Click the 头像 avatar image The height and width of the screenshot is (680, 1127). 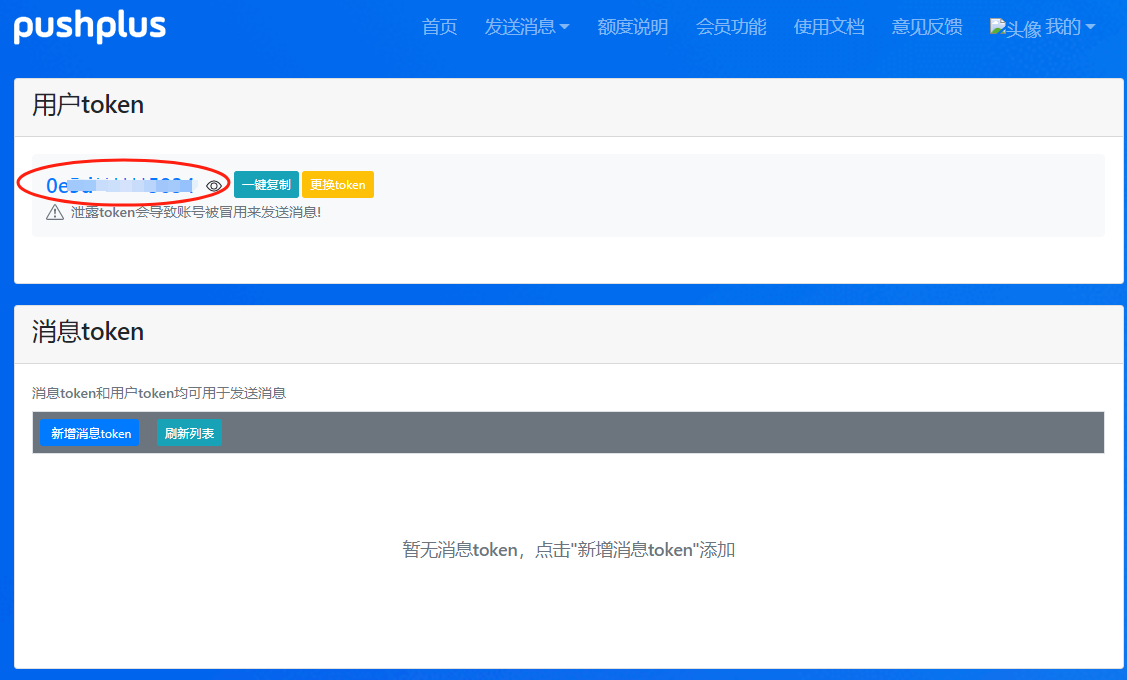[x=1016, y=28]
